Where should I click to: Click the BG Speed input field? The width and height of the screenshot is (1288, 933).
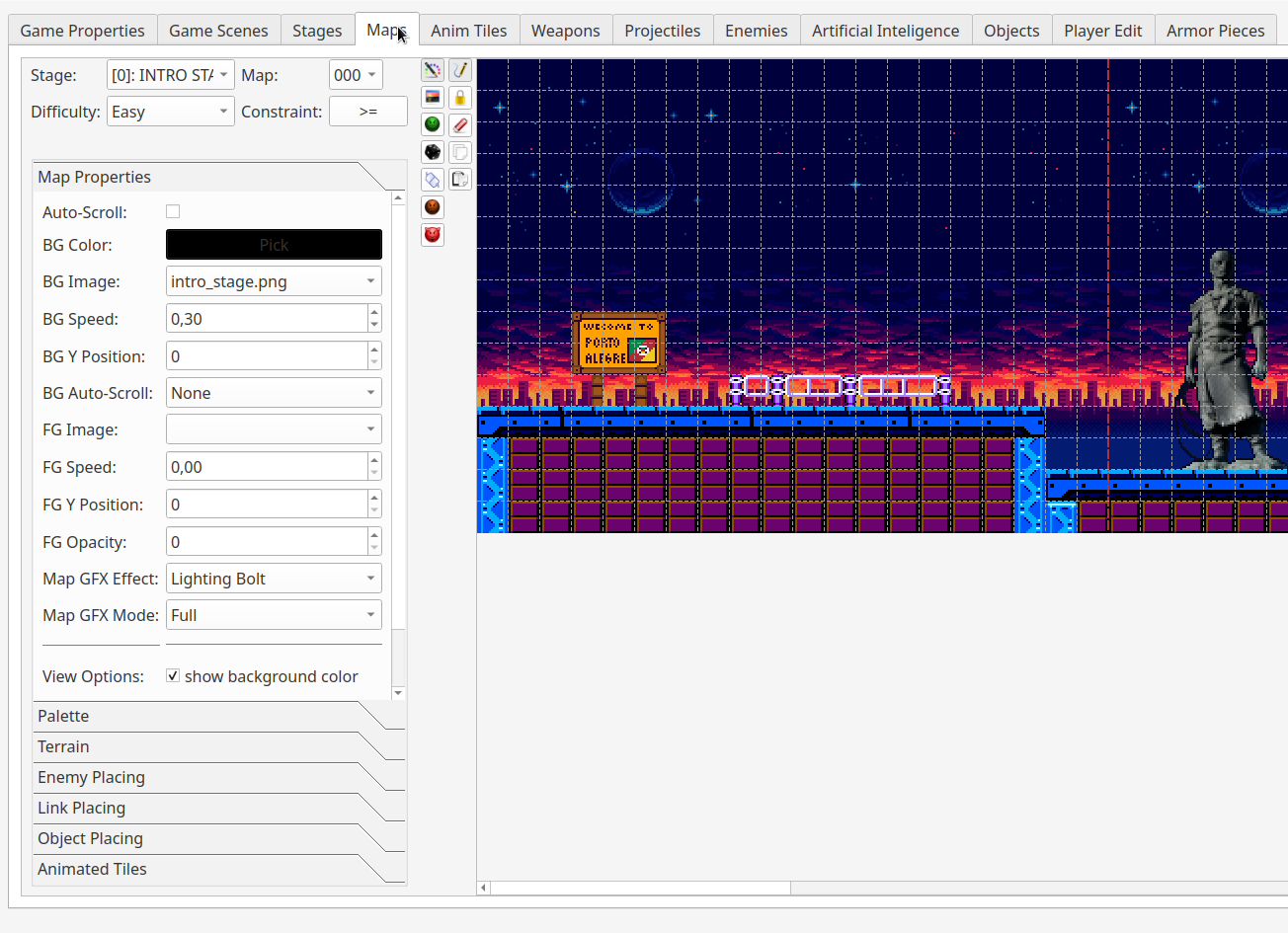[x=267, y=319]
